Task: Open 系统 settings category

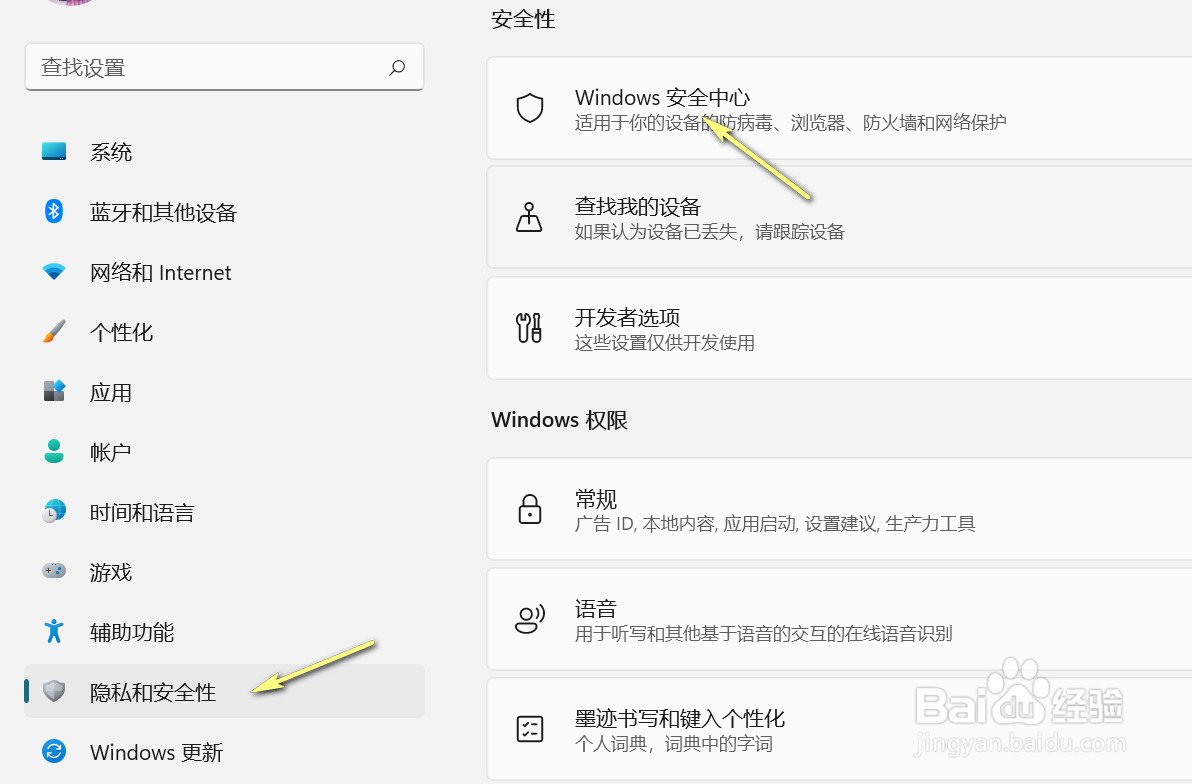Action: click(224, 151)
